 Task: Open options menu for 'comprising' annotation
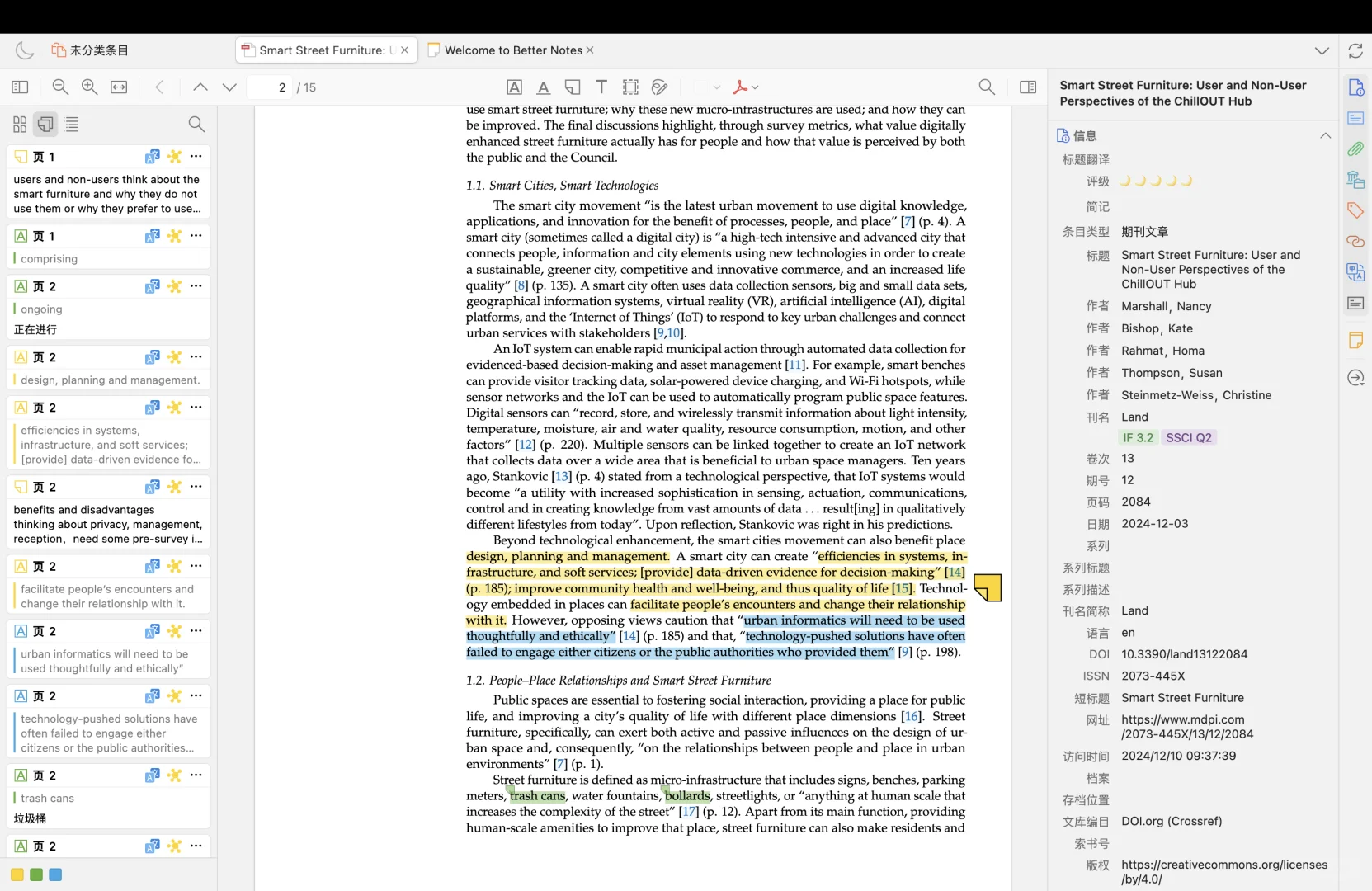click(x=196, y=235)
